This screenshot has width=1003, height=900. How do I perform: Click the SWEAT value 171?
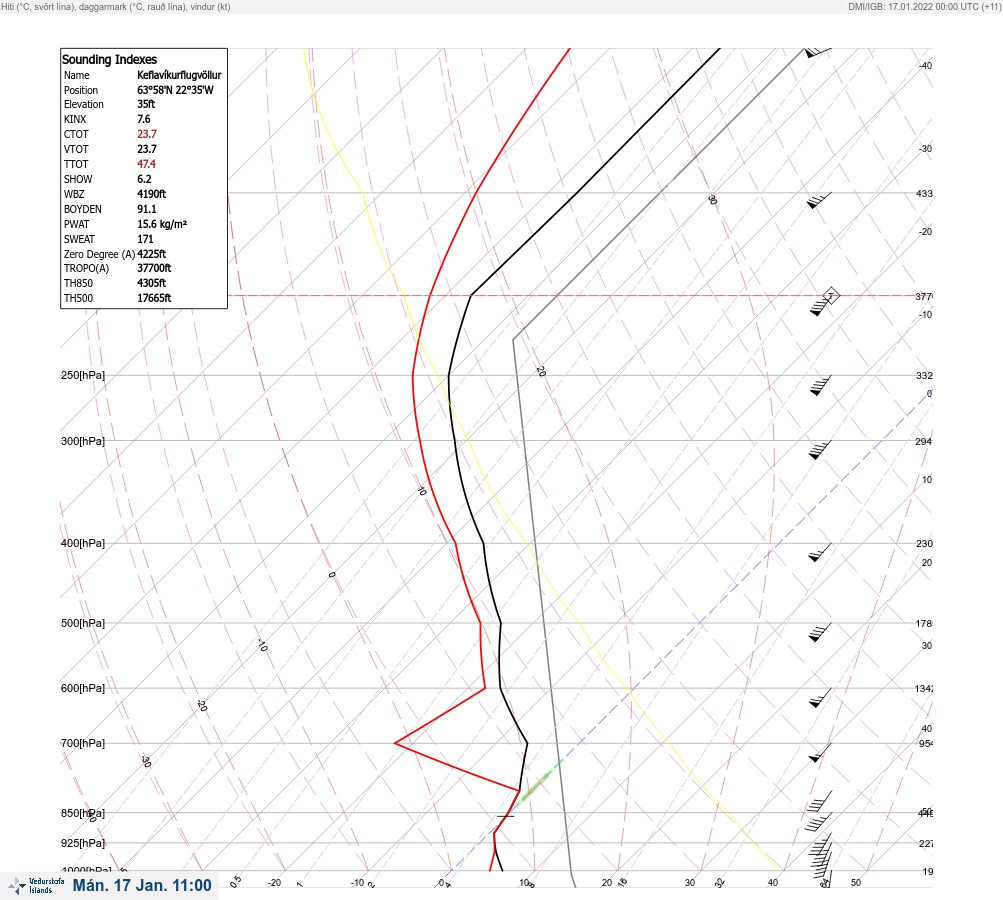coord(145,239)
